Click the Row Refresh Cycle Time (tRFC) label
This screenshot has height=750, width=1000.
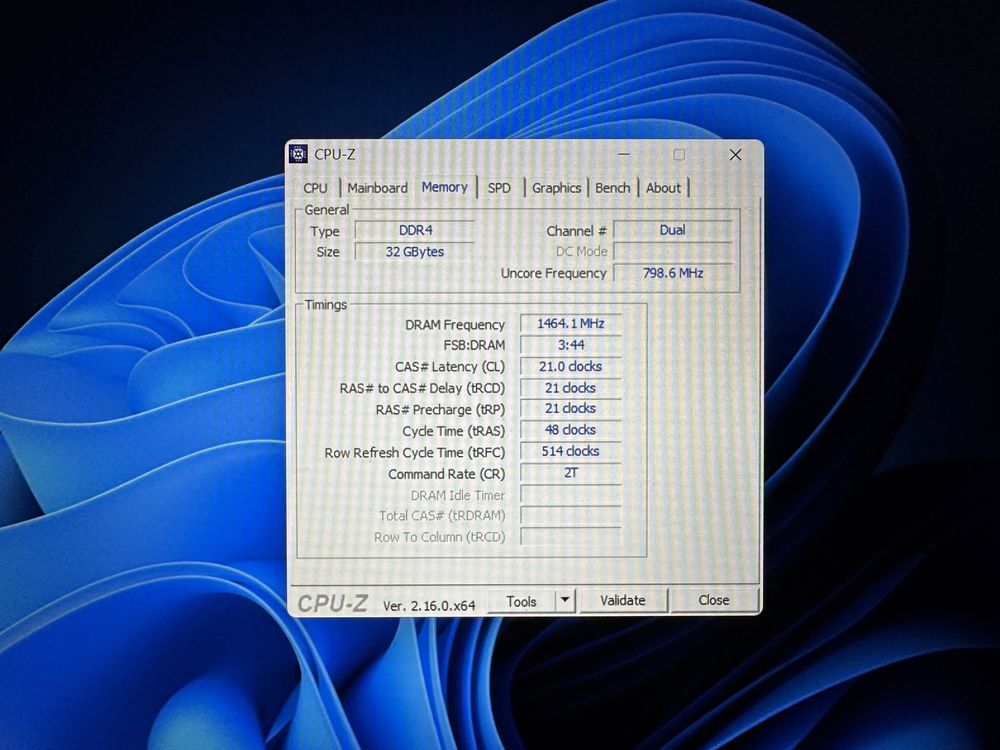click(x=415, y=453)
